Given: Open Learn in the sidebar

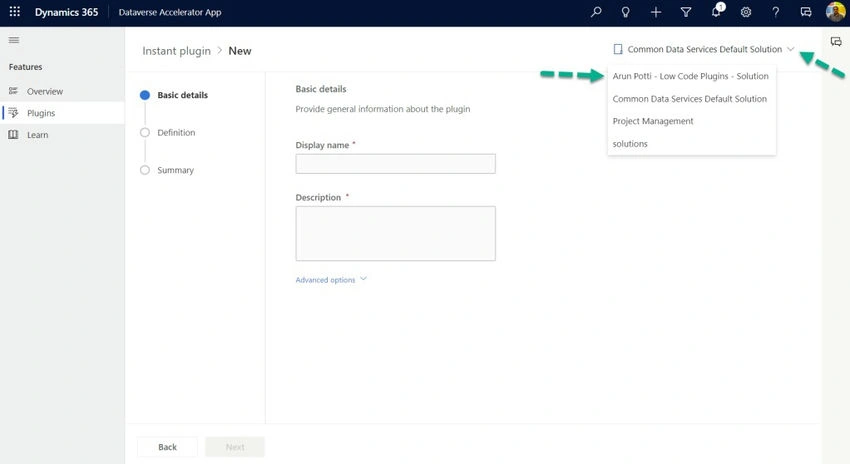Looking at the screenshot, I should (62, 134).
